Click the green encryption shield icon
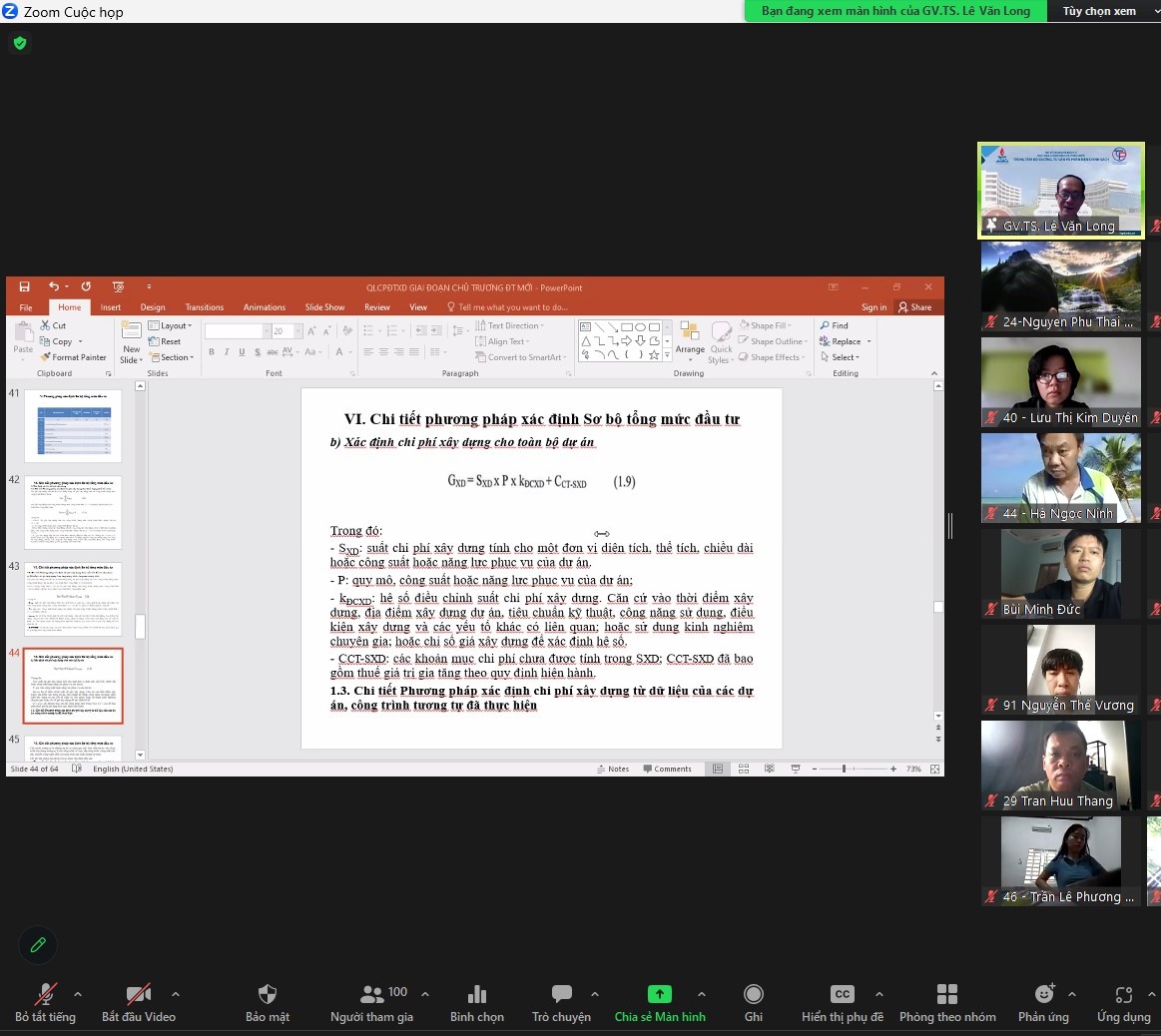The width and height of the screenshot is (1161, 1036). pyautogui.click(x=19, y=43)
